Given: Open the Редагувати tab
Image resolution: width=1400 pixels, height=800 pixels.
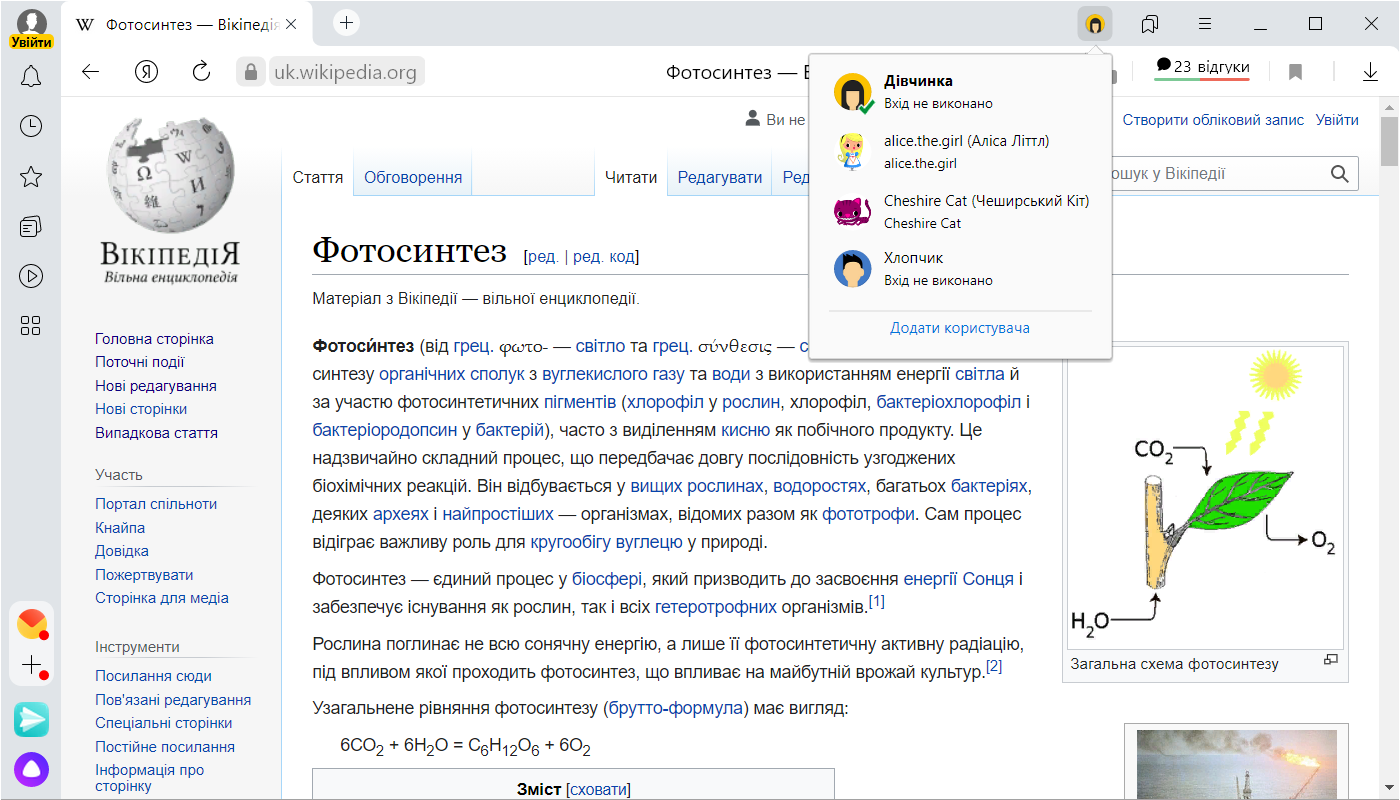Looking at the screenshot, I should pyautogui.click(x=720, y=178).
